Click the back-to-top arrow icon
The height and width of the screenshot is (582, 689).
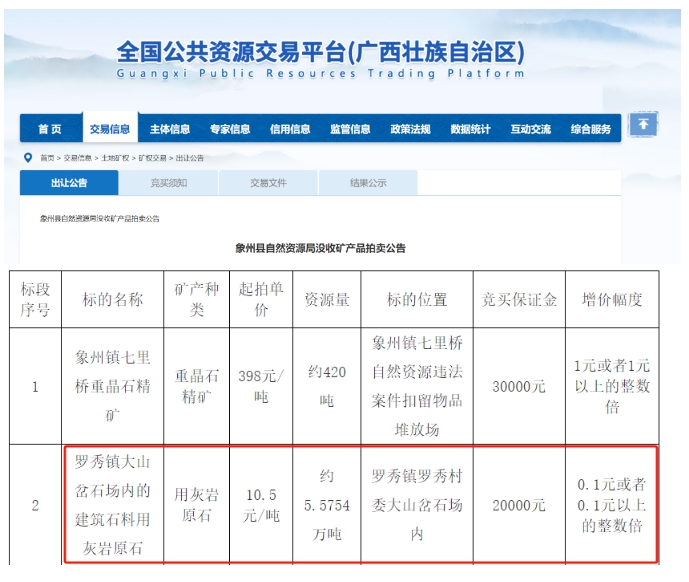[x=645, y=125]
